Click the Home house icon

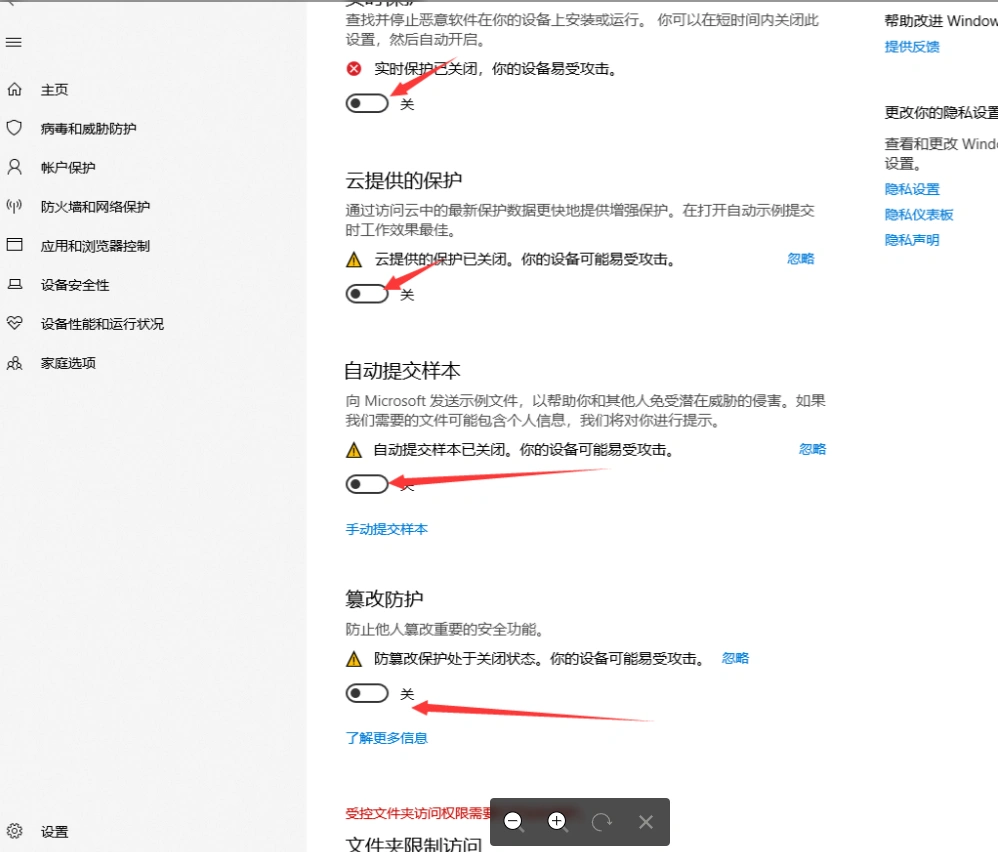(15, 90)
